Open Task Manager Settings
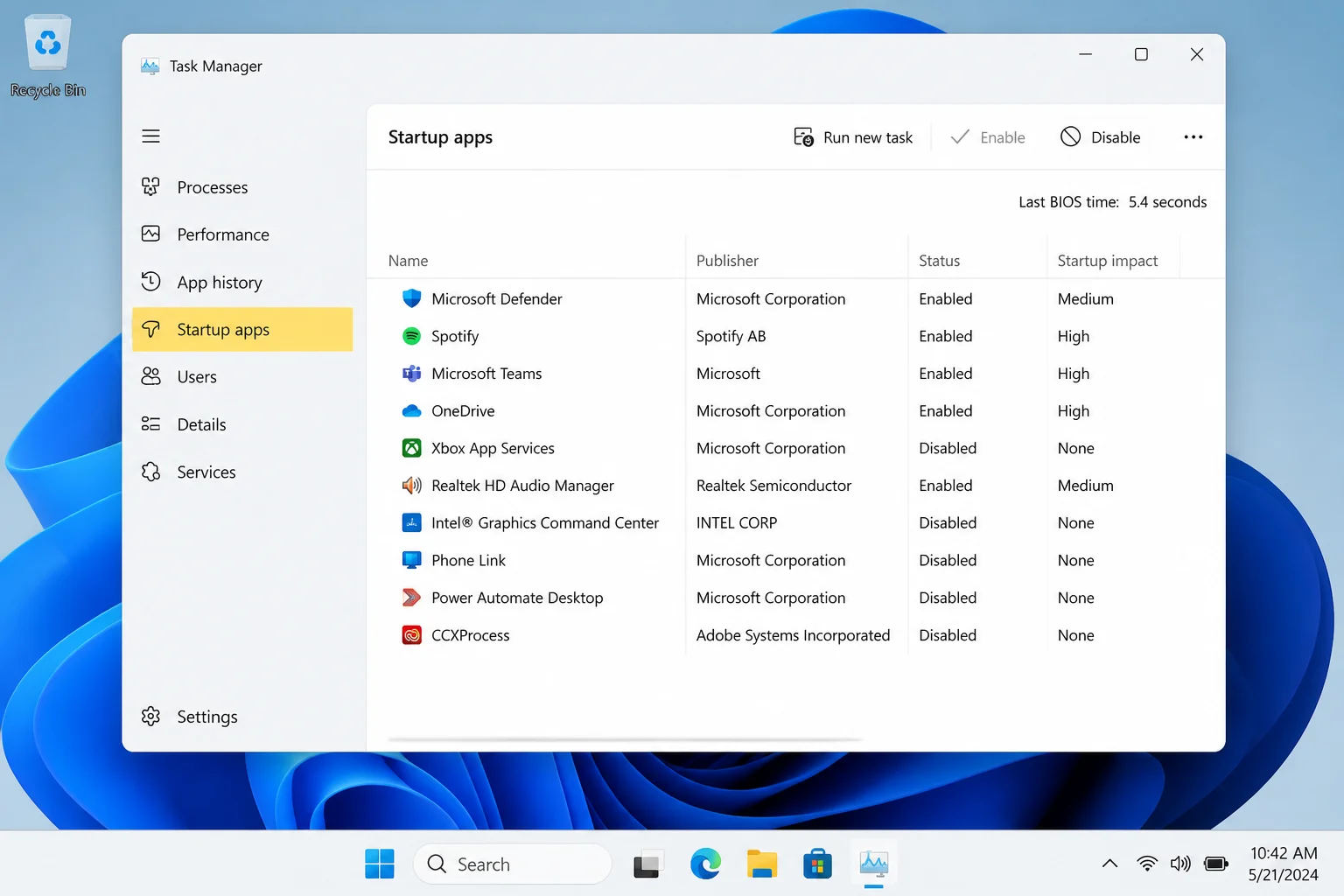 [x=242, y=717]
